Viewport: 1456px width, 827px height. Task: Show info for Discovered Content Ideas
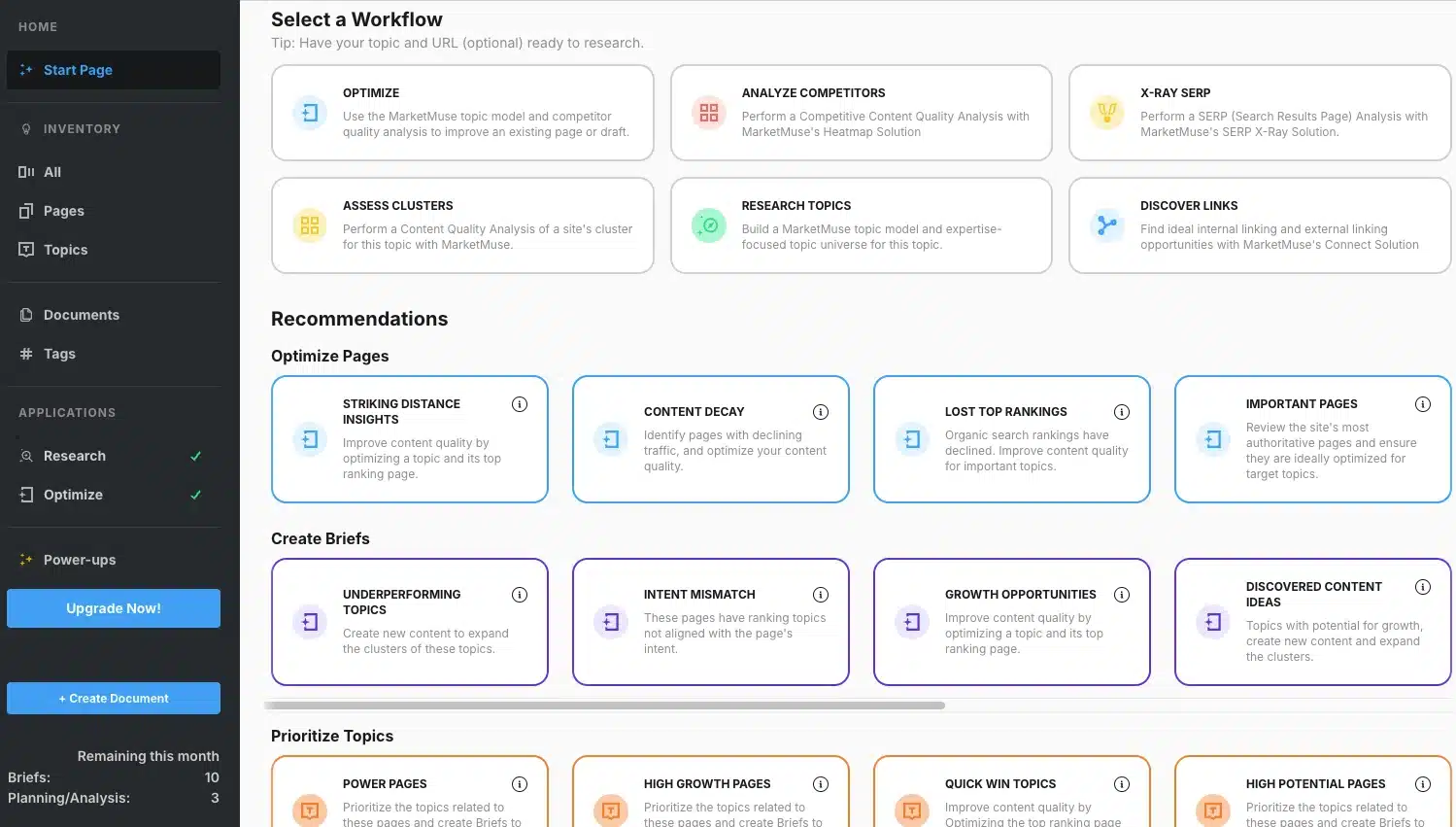(x=1423, y=587)
